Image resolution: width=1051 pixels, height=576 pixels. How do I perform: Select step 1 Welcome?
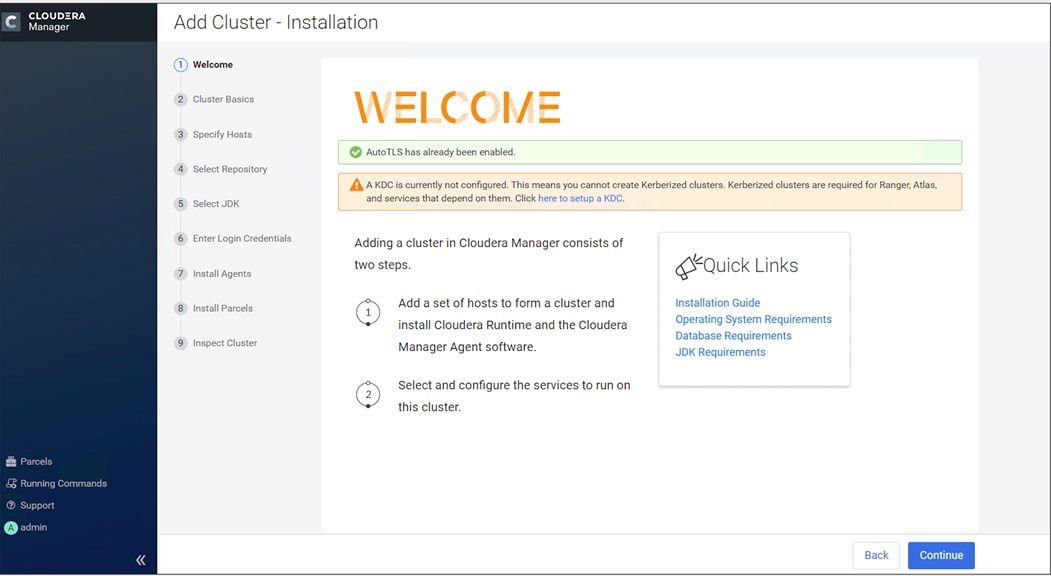click(x=204, y=64)
